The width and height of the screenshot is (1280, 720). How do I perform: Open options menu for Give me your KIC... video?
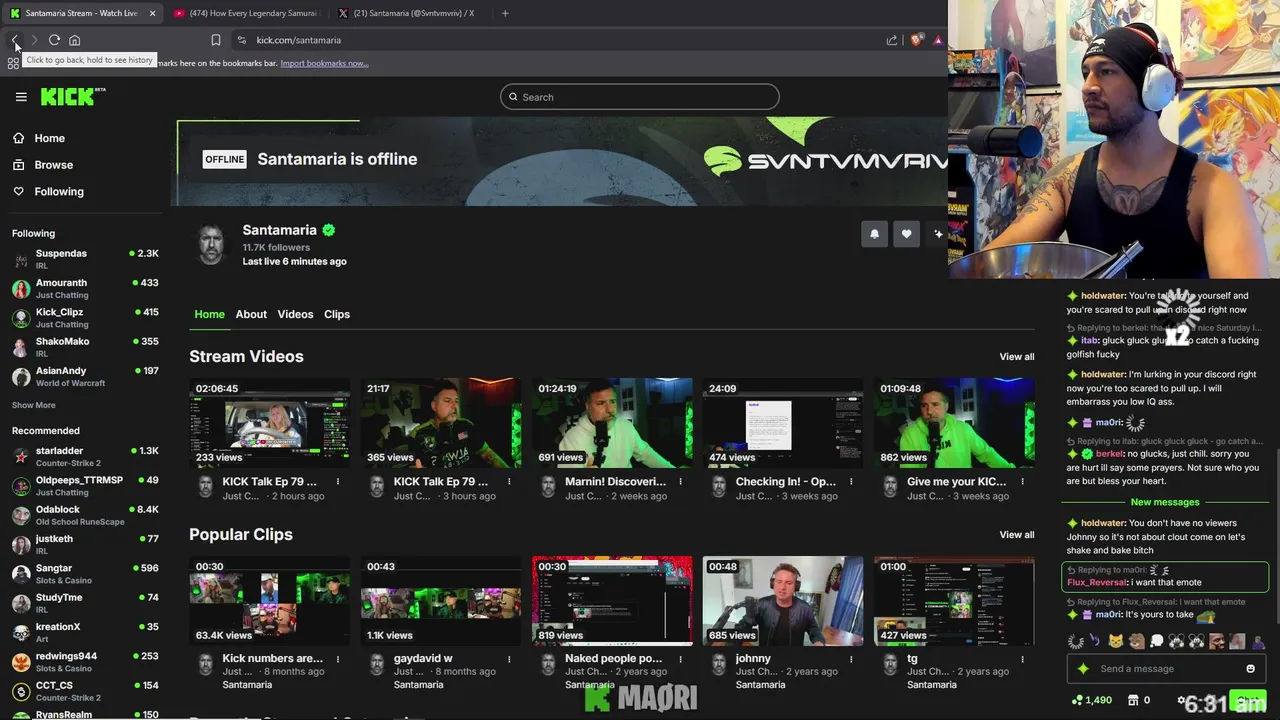click(1022, 482)
